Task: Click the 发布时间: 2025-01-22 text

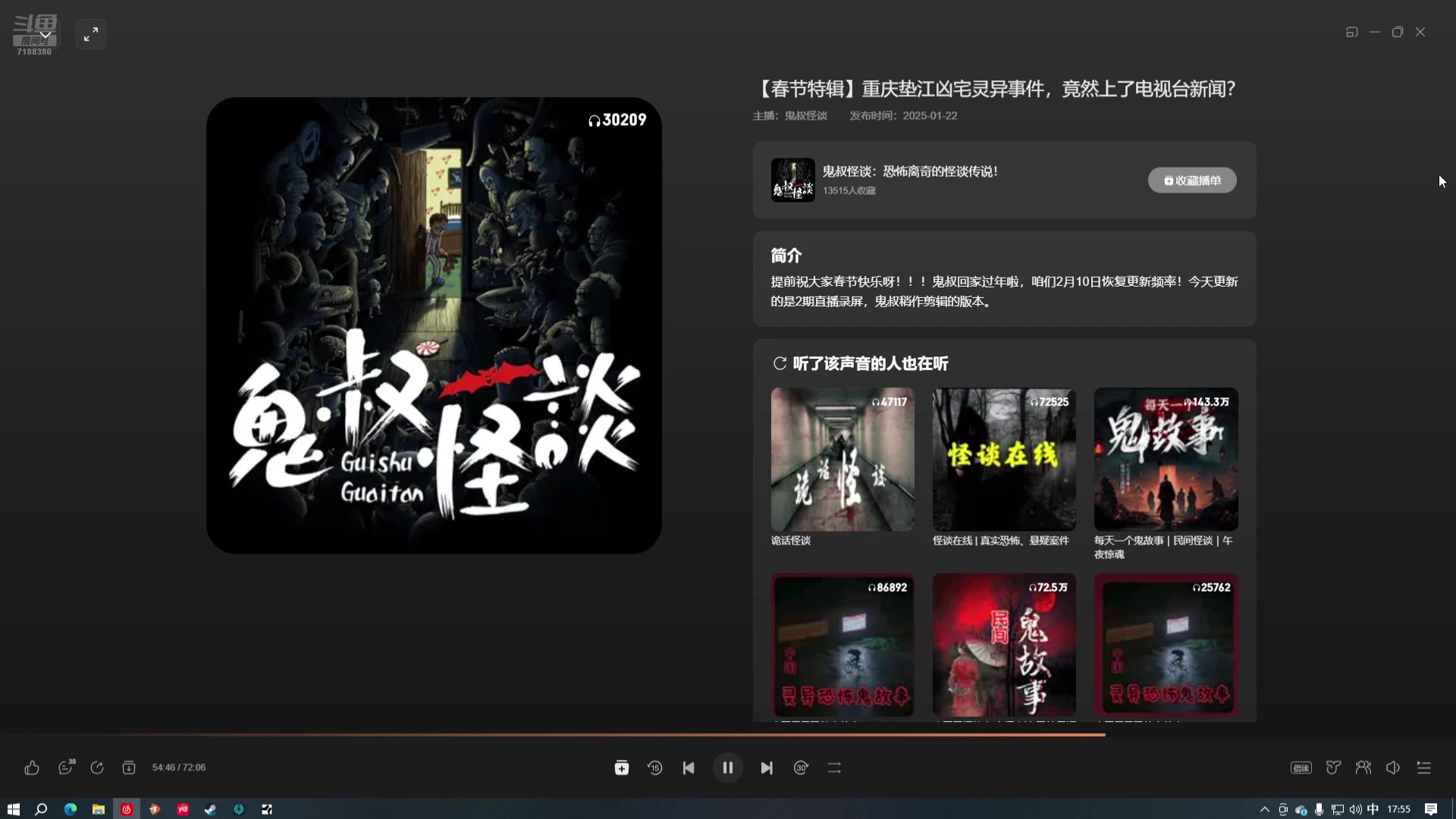Action: point(903,115)
